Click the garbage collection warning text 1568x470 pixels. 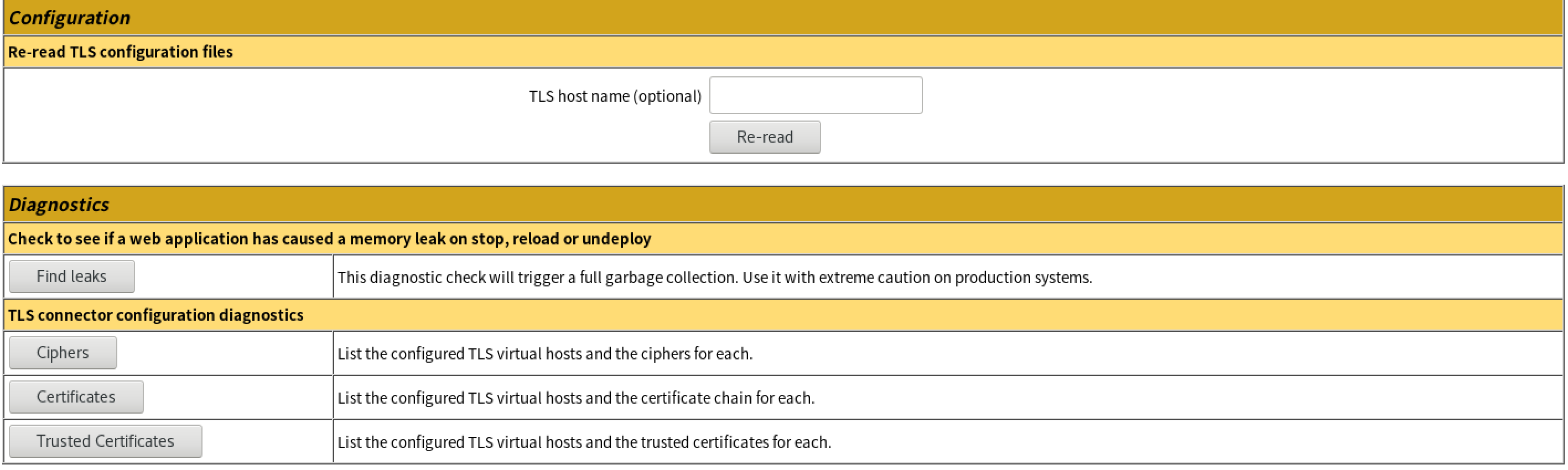pos(715,277)
